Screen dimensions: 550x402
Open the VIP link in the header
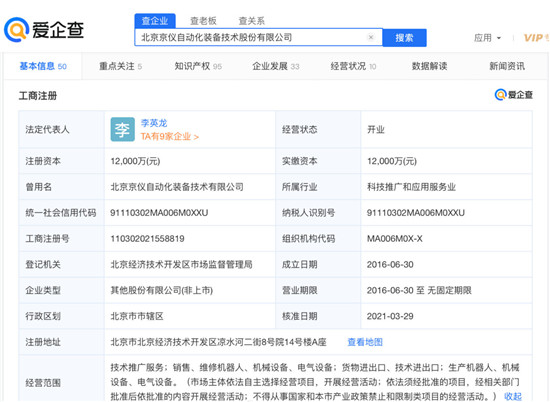pos(536,38)
